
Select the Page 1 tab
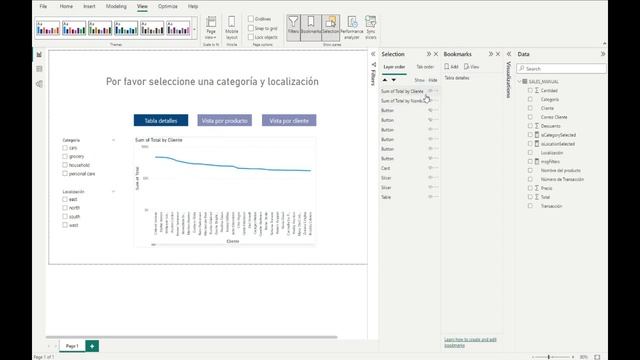pyautogui.click(x=72, y=346)
